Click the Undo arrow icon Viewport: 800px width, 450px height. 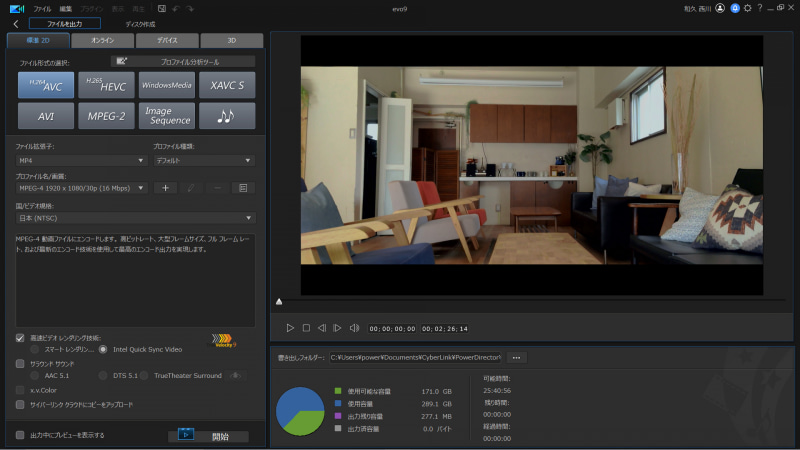tap(176, 9)
